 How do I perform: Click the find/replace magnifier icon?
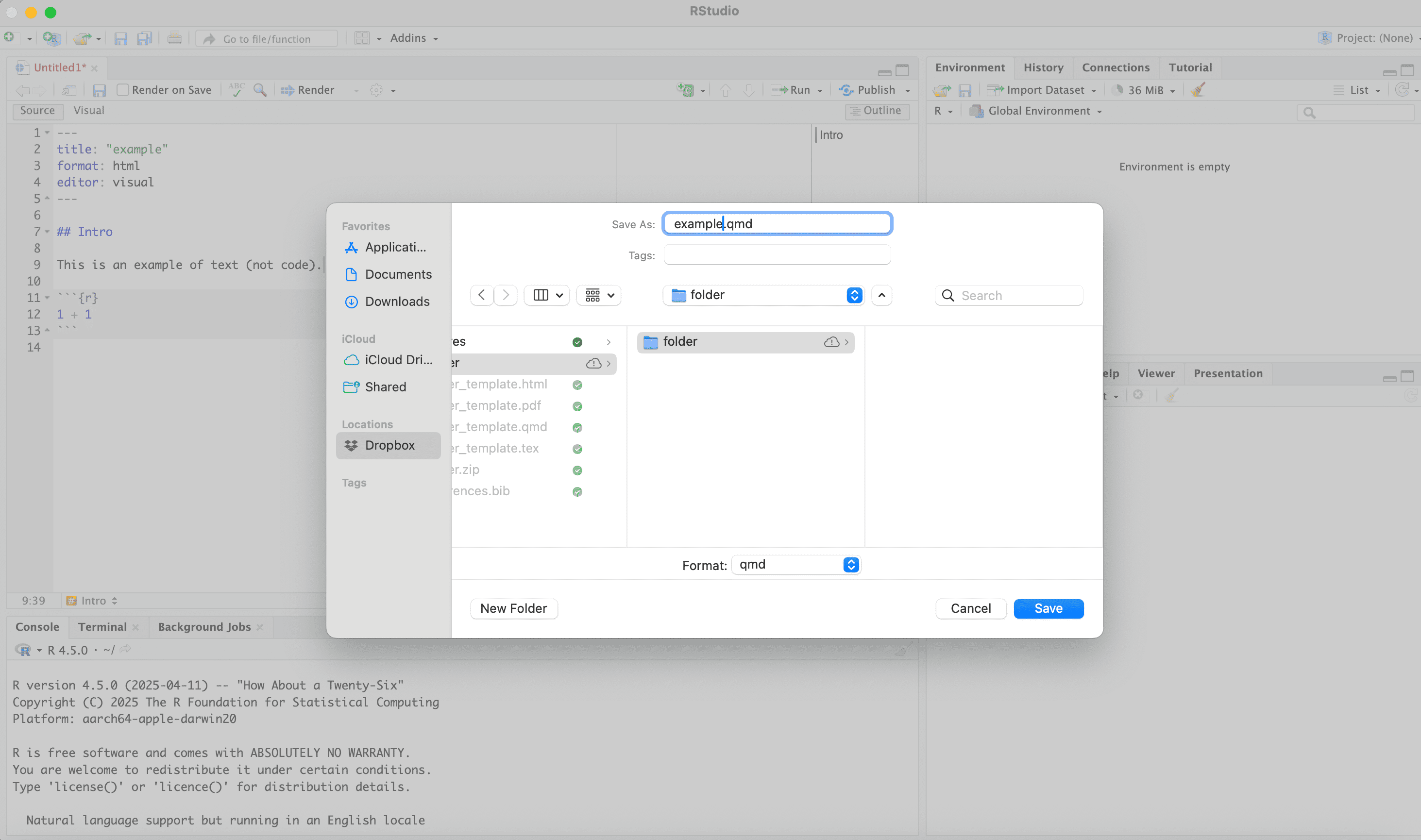(260, 90)
